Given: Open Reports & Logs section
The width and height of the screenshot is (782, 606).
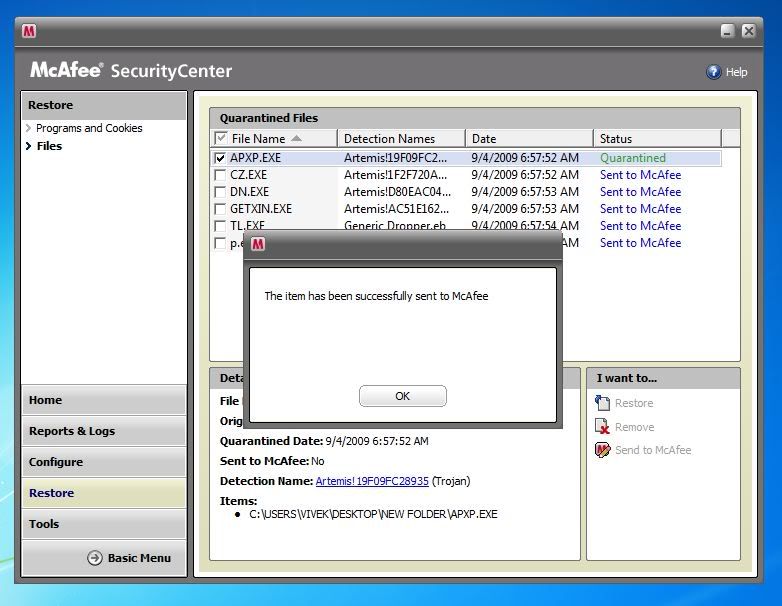Looking at the screenshot, I should pyautogui.click(x=104, y=431).
